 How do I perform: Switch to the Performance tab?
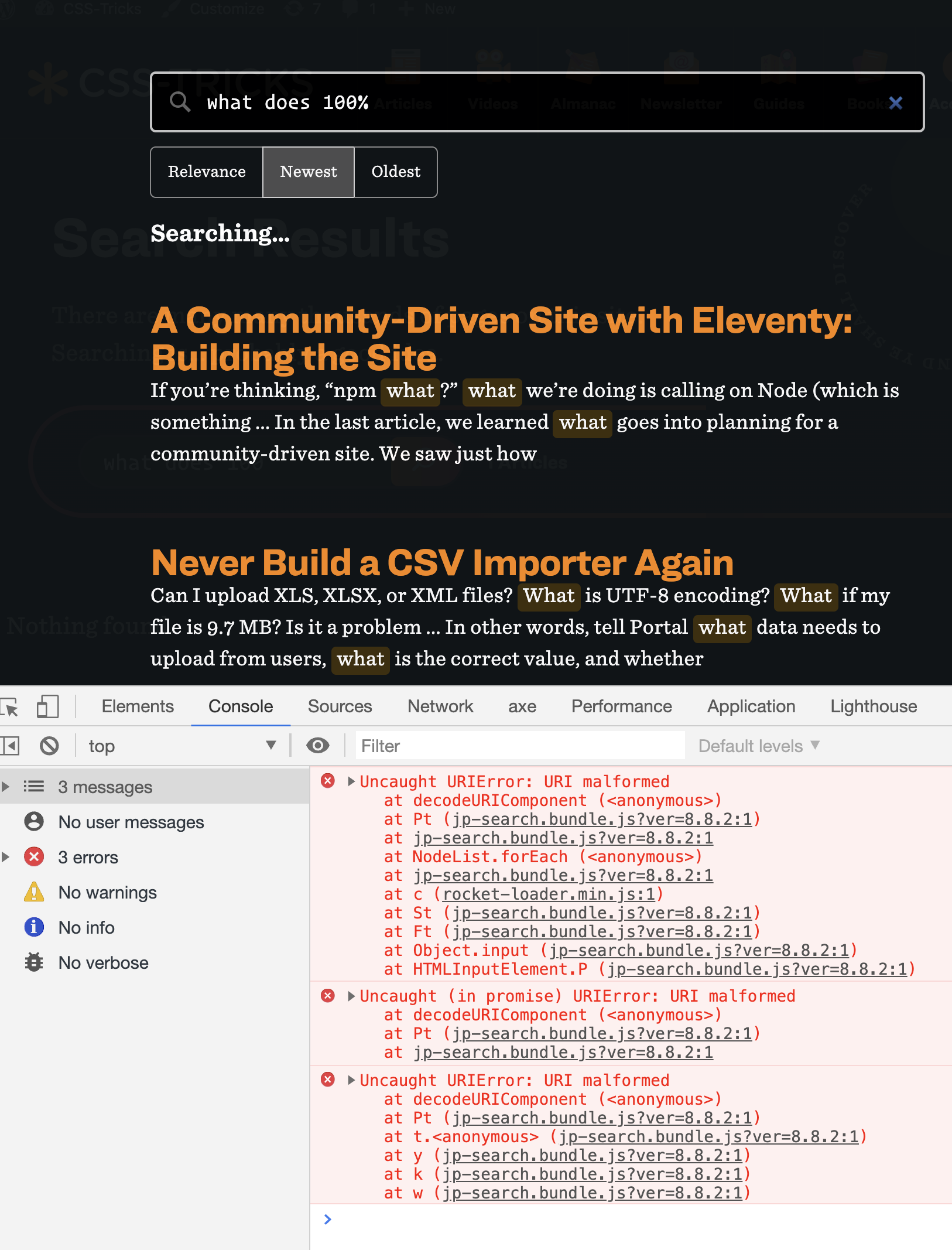pyautogui.click(x=621, y=706)
